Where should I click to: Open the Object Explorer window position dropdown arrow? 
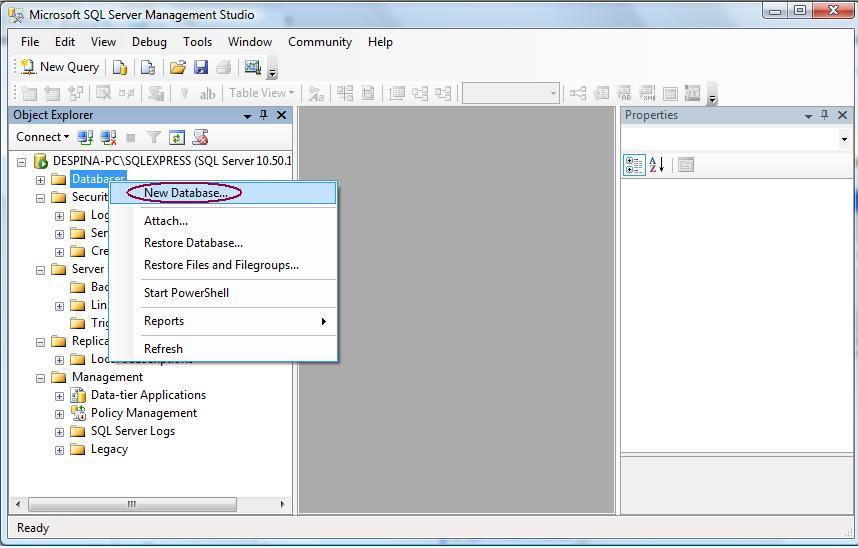[x=247, y=116]
